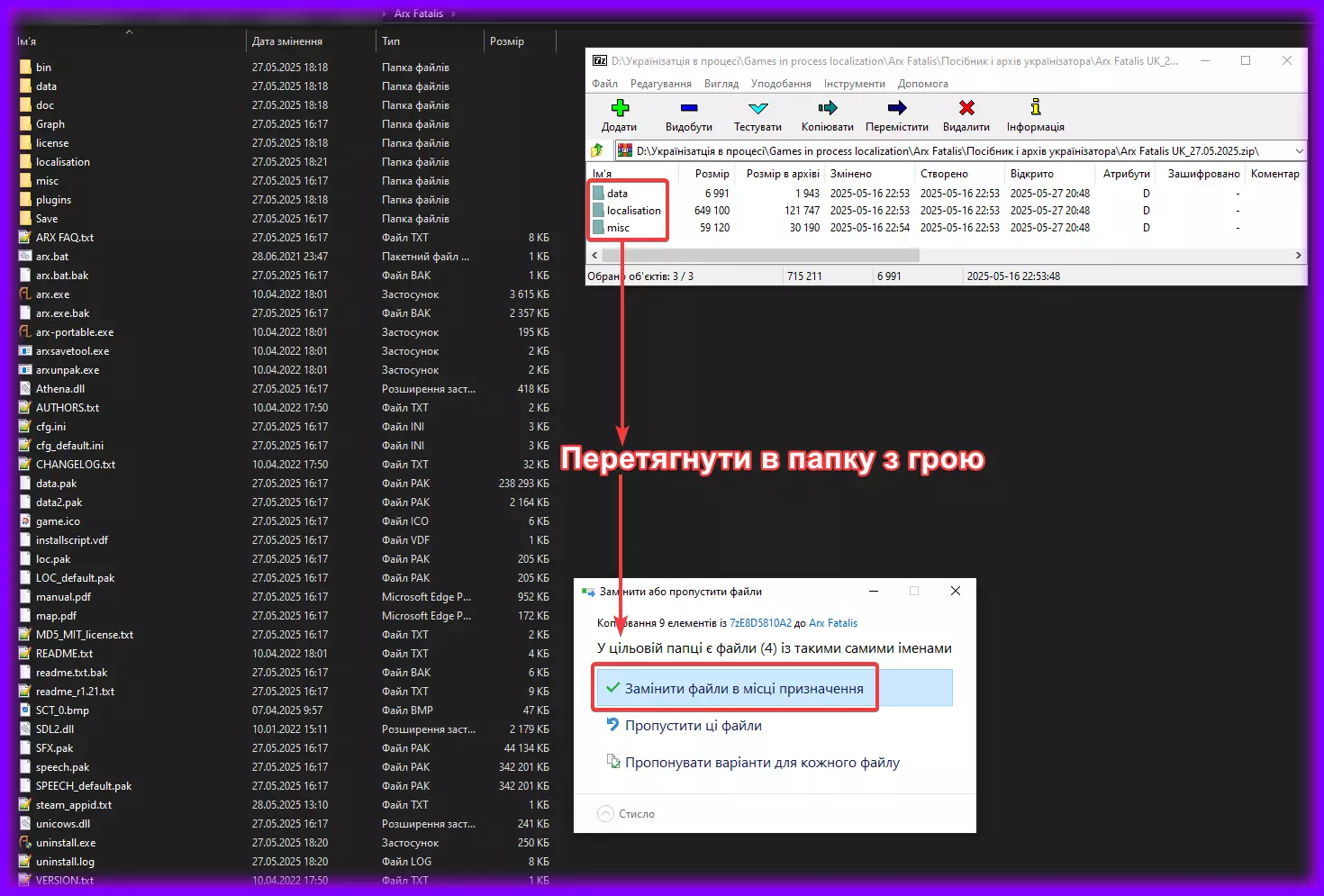Expand Стисло details chevron in copy dialog
The width and height of the screenshot is (1324, 896).
tap(606, 814)
